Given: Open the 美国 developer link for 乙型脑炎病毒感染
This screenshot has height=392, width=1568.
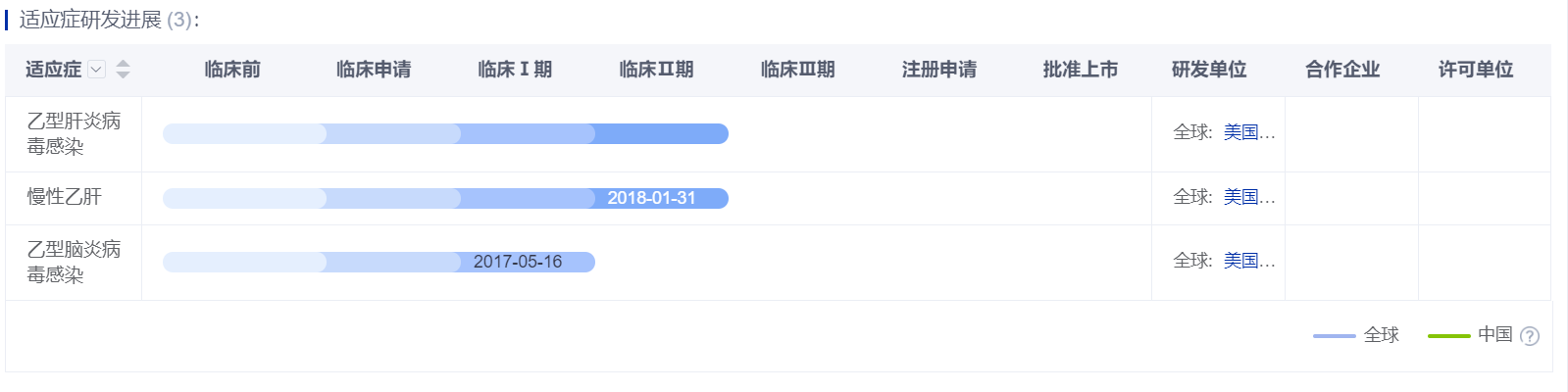Looking at the screenshot, I should point(1249,261).
